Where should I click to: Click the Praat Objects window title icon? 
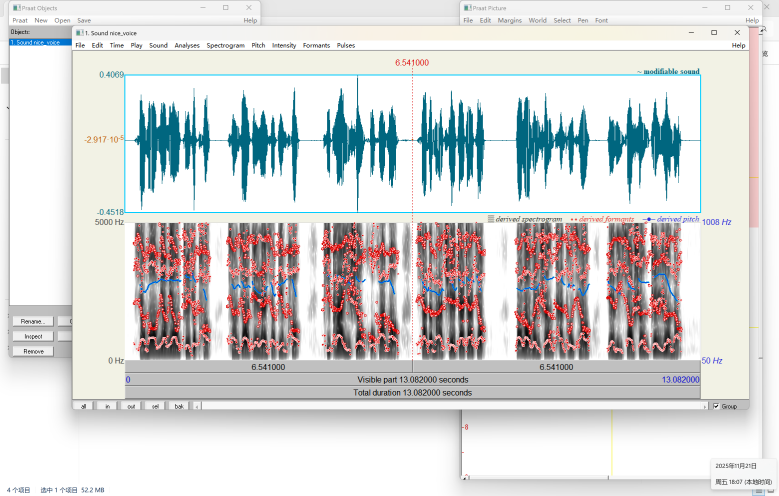click(16, 7)
